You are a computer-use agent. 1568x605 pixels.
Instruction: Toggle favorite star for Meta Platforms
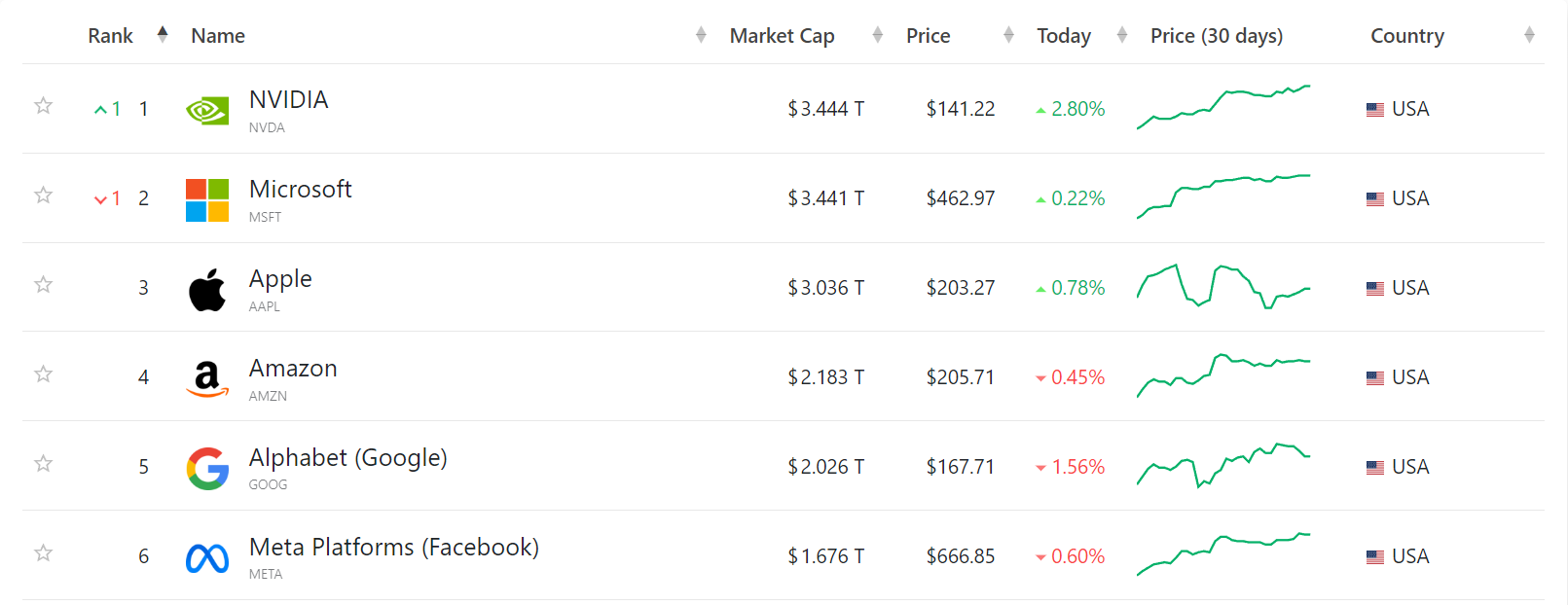pos(43,552)
